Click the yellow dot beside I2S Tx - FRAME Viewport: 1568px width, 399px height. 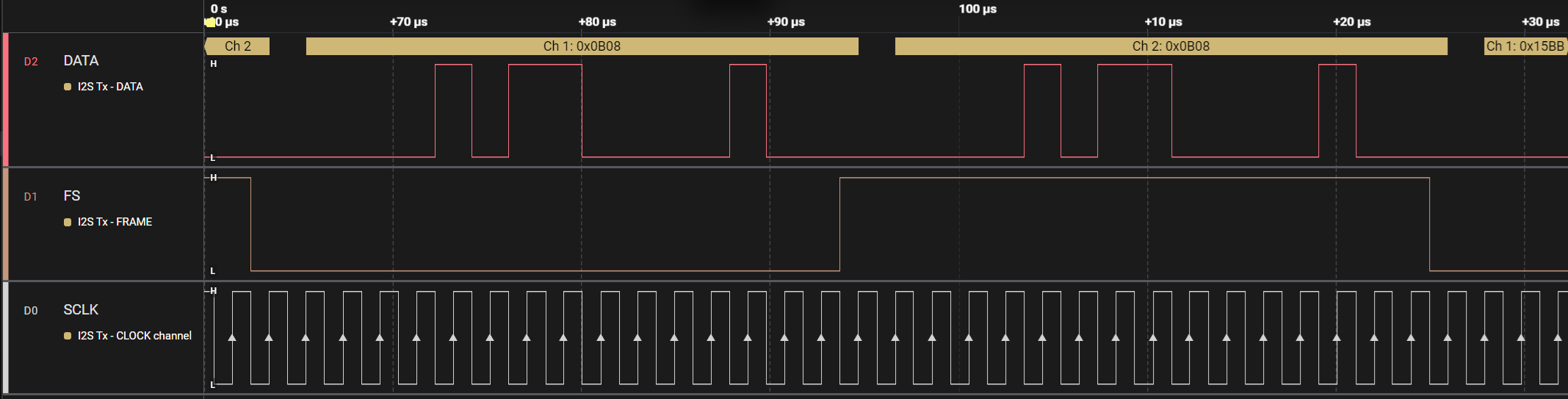click(x=68, y=222)
